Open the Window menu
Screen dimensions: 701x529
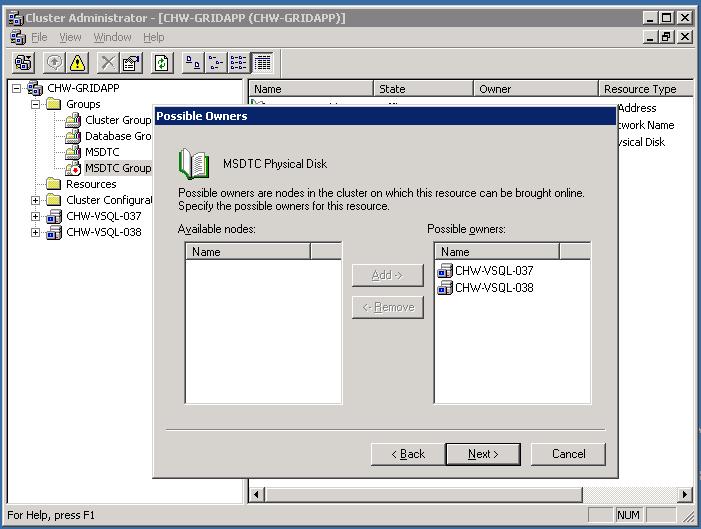pos(112,37)
